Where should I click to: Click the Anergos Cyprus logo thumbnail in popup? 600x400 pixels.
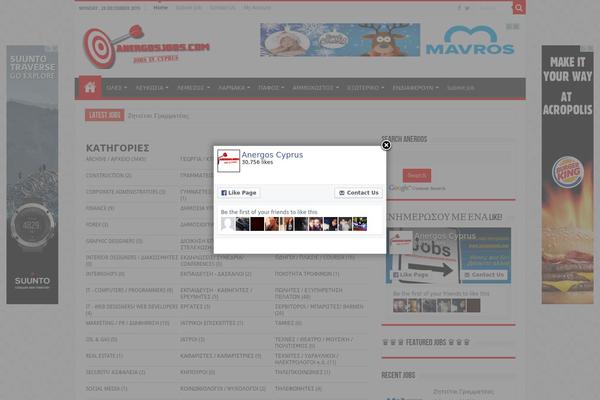(x=228, y=161)
